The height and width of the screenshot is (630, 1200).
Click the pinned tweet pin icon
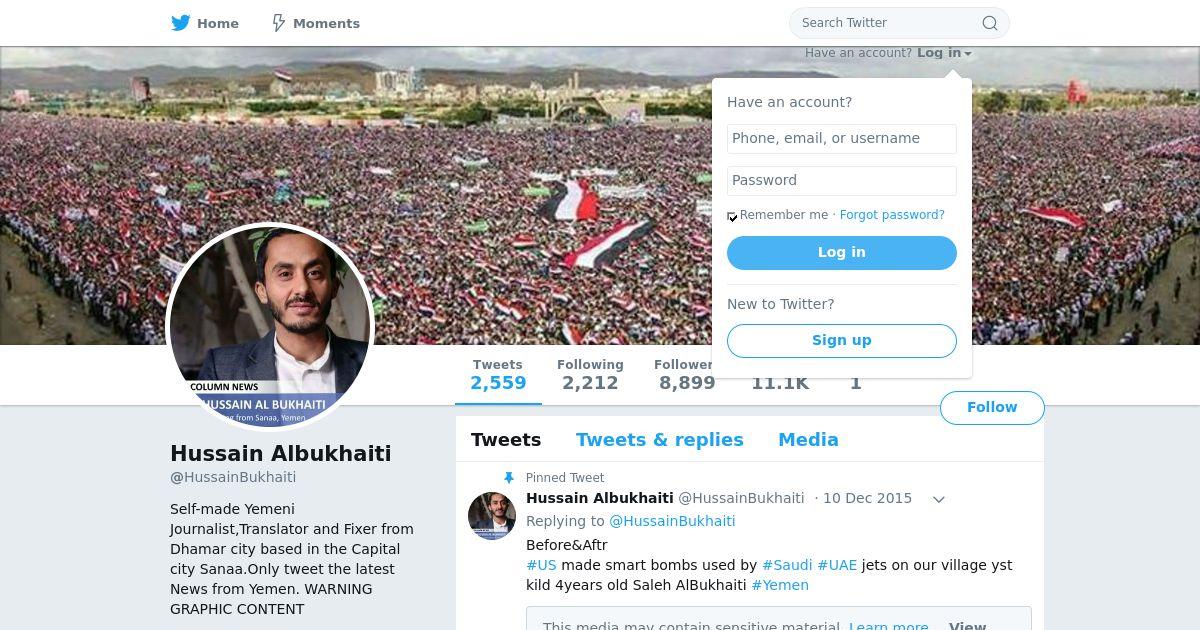pyautogui.click(x=509, y=478)
